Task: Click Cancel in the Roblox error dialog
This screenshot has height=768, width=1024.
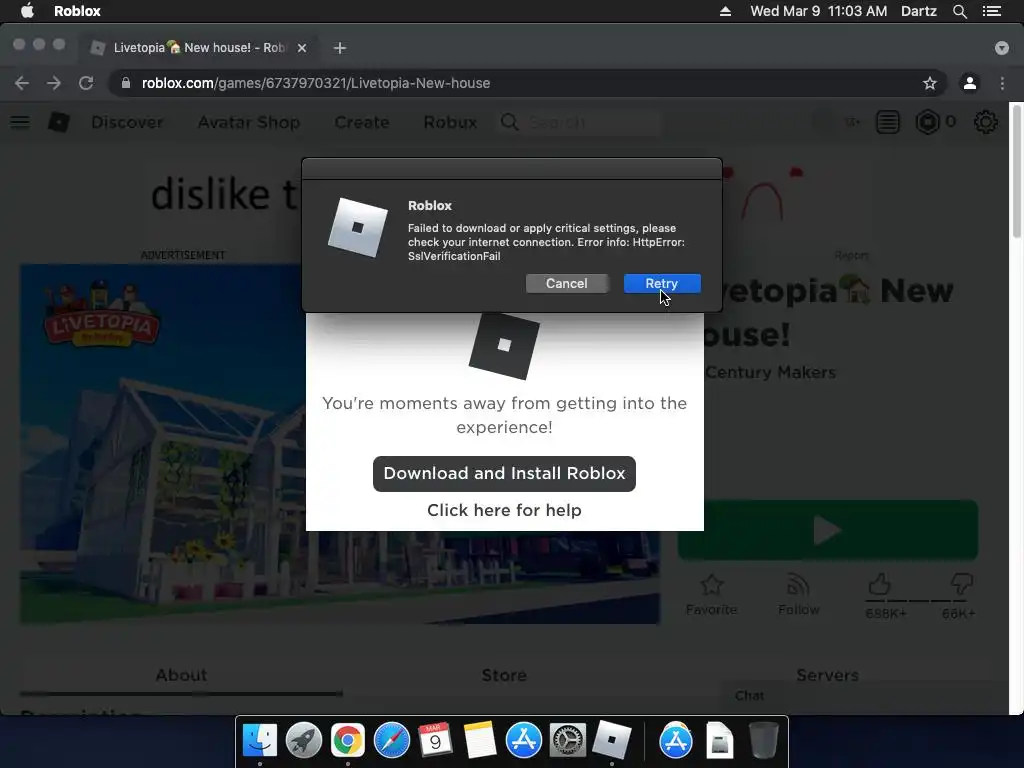Action: pyautogui.click(x=566, y=283)
